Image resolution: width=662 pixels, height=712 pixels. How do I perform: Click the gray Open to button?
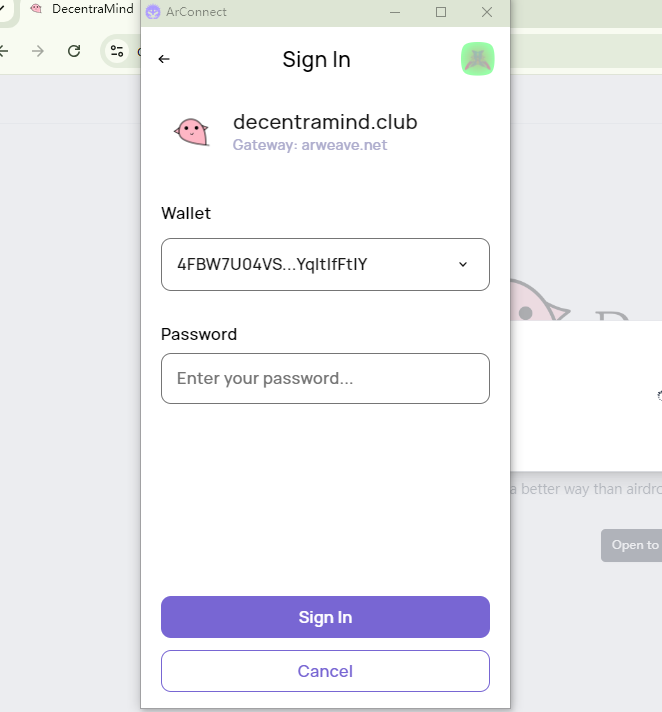[x=634, y=545]
